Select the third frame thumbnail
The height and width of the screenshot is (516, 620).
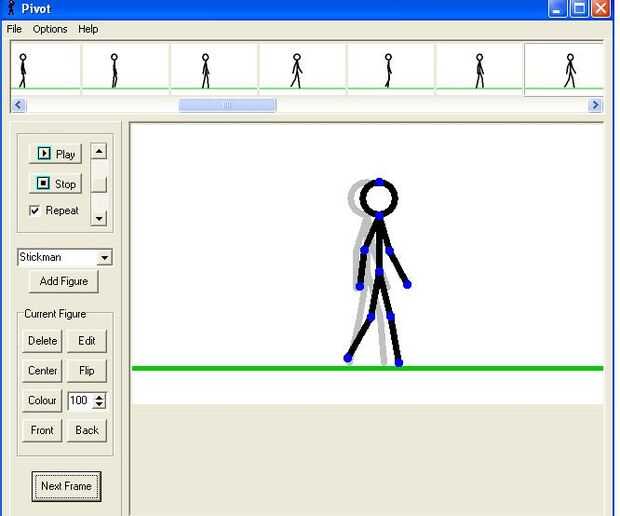[x=214, y=69]
